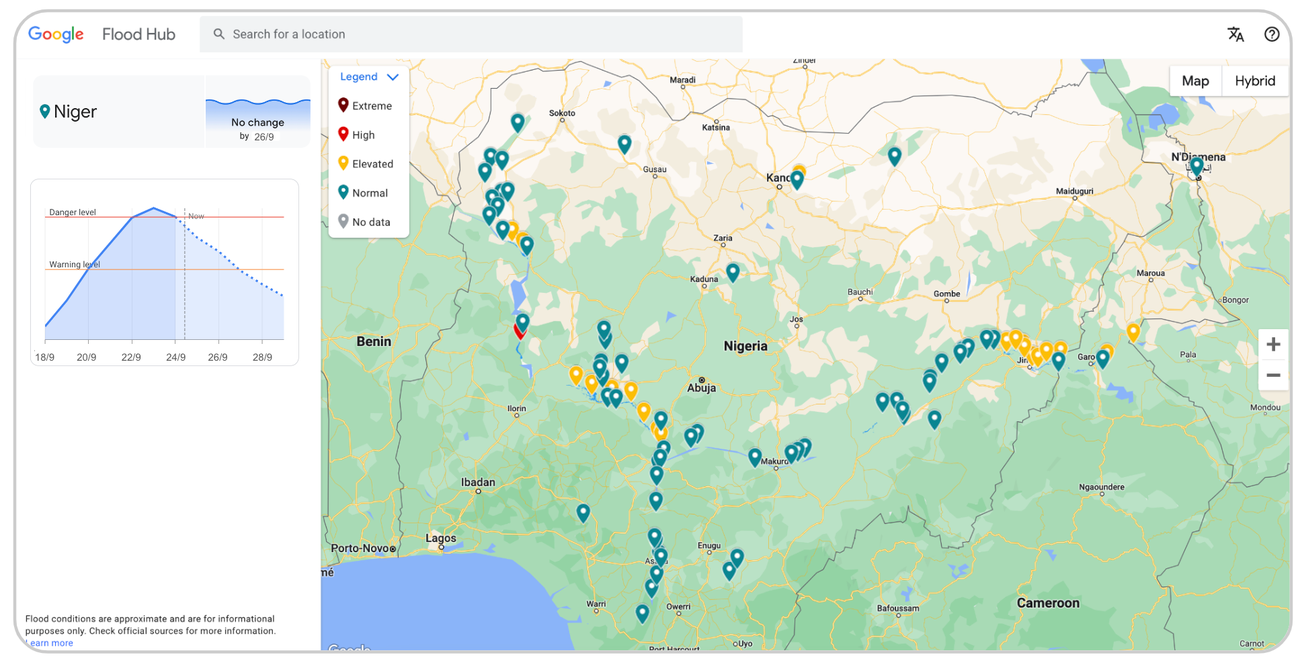Viewport: 1300px width, 661px height.
Task: Click the location pin icon beside Niger
Action: pyautogui.click(x=43, y=111)
